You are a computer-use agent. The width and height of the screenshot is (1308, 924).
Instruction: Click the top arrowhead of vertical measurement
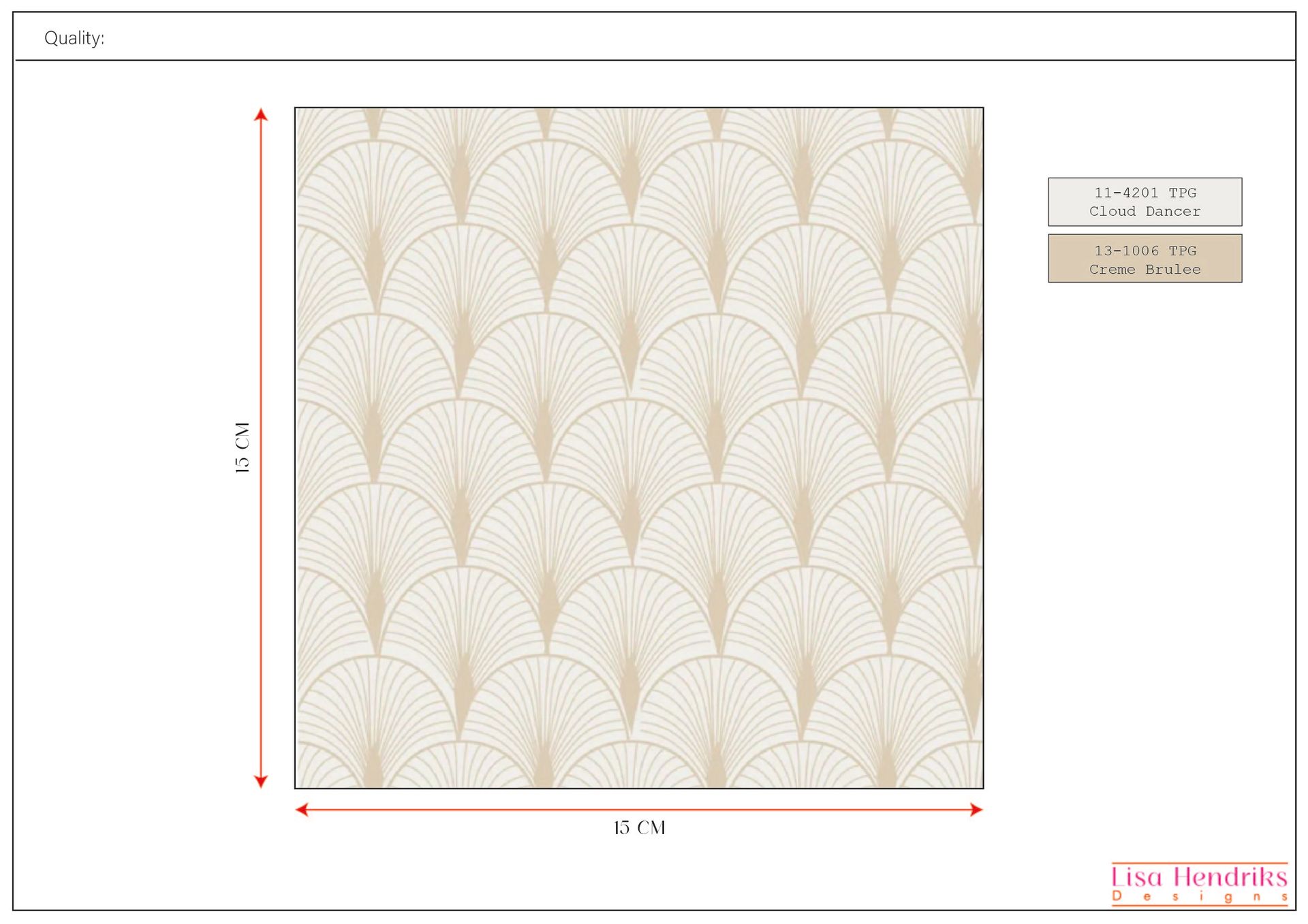(261, 116)
